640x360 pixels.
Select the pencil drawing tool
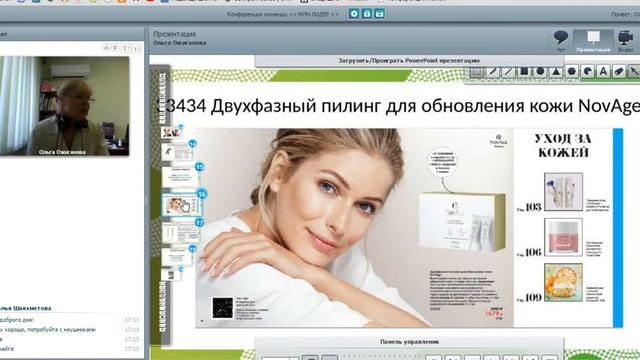tap(493, 72)
